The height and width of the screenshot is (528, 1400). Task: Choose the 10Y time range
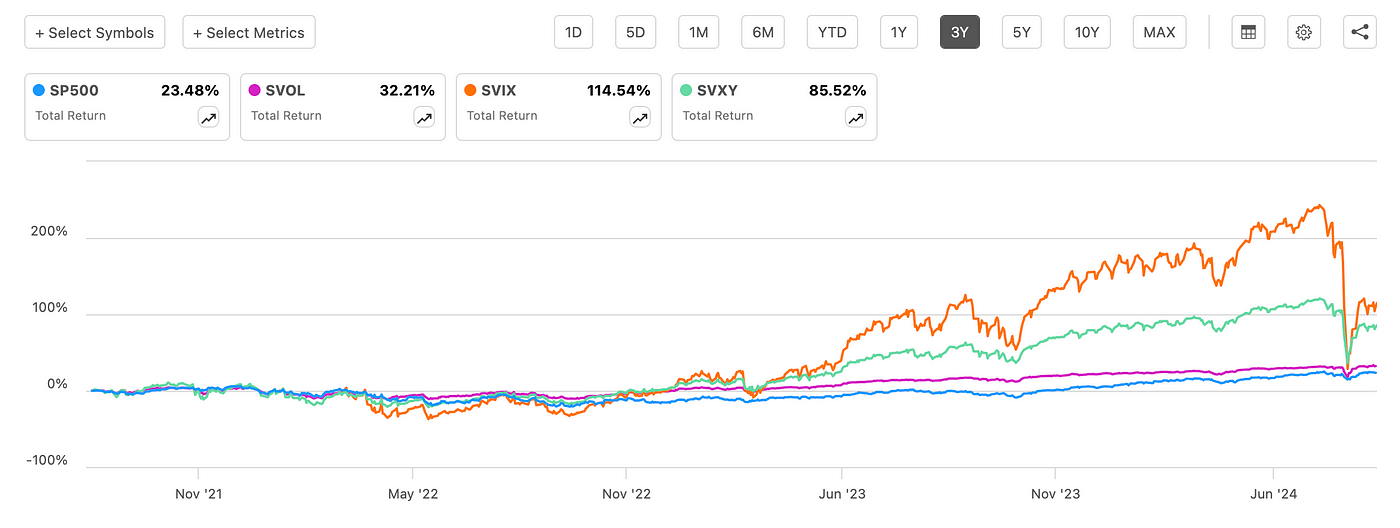point(1087,32)
